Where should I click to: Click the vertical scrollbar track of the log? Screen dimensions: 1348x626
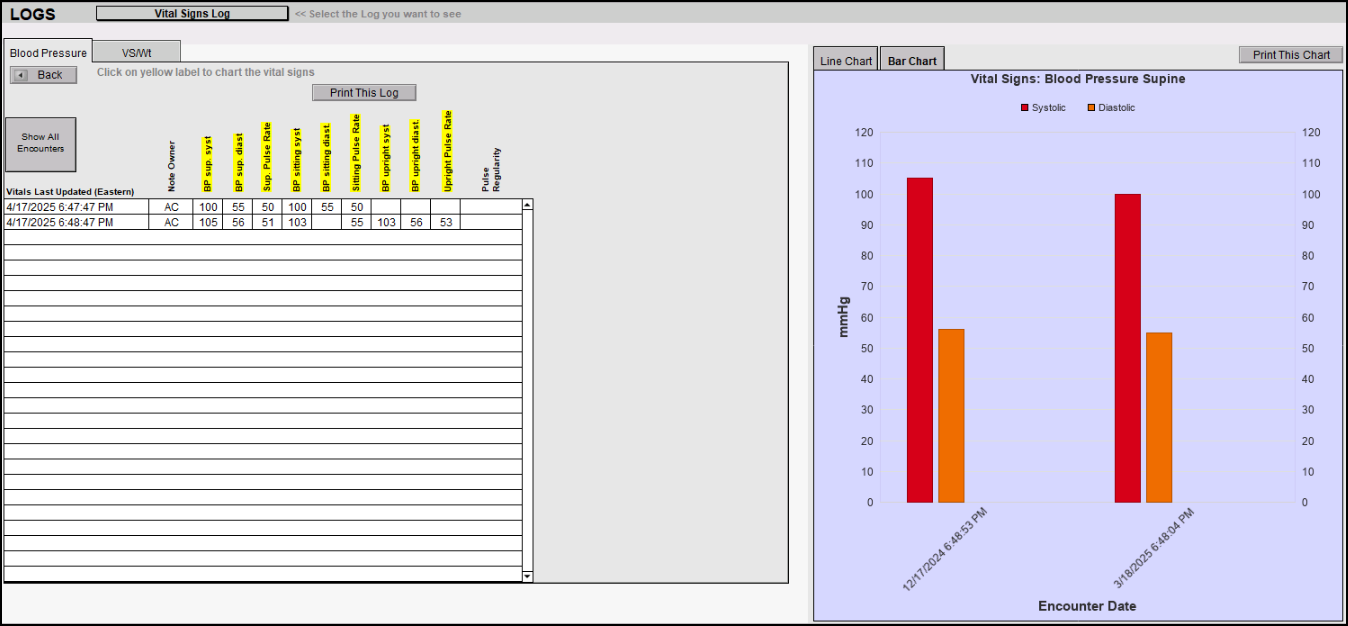click(x=527, y=390)
